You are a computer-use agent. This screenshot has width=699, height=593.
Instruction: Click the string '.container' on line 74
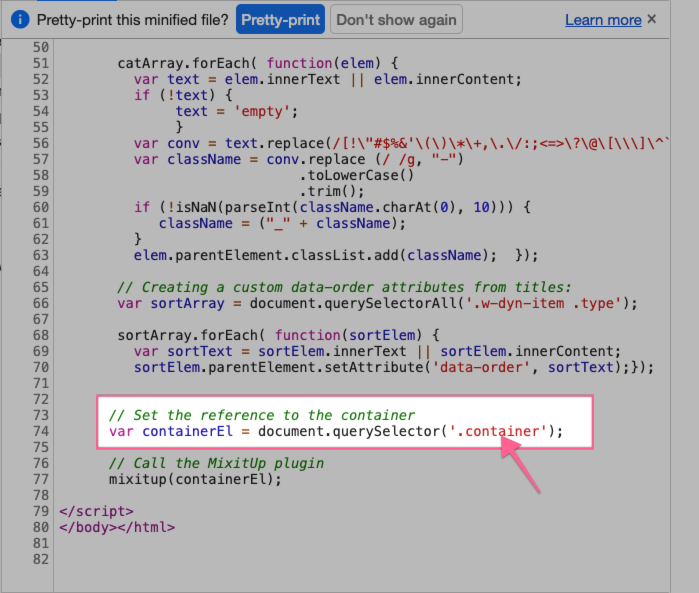click(x=498, y=432)
